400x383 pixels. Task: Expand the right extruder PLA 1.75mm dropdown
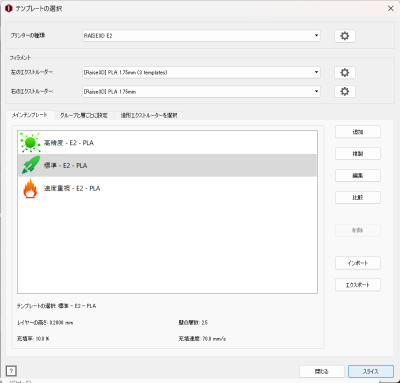click(x=201, y=91)
